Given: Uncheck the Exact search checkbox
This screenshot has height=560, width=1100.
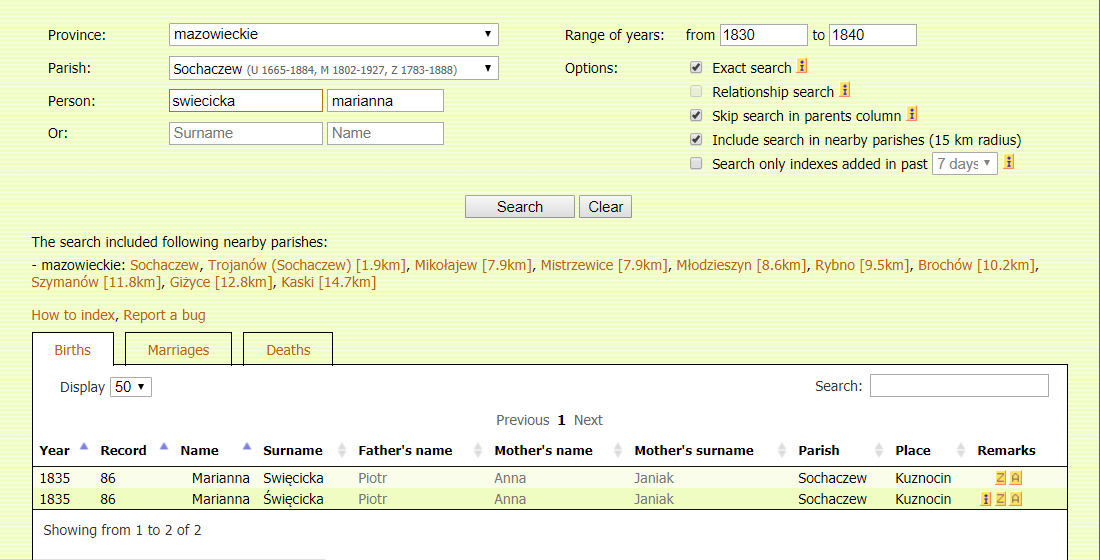Looking at the screenshot, I should 696,68.
